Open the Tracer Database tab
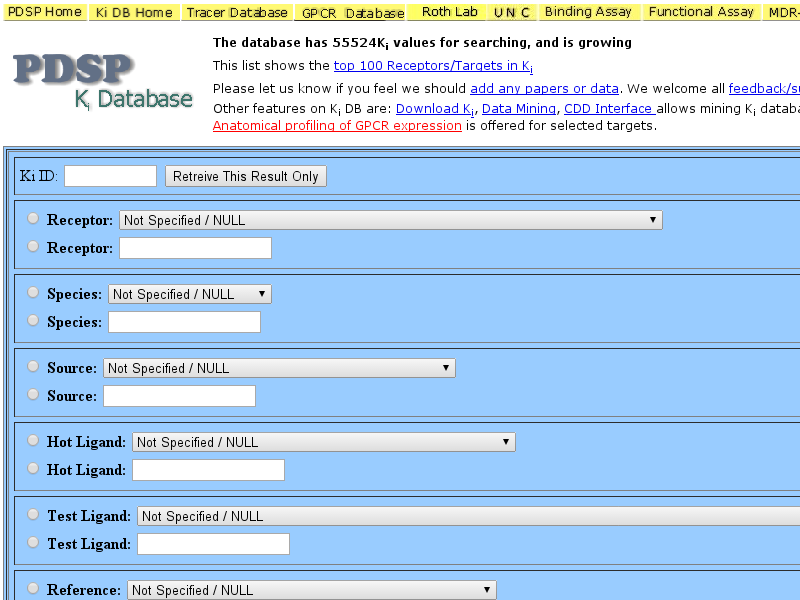The width and height of the screenshot is (800, 600). 237,12
